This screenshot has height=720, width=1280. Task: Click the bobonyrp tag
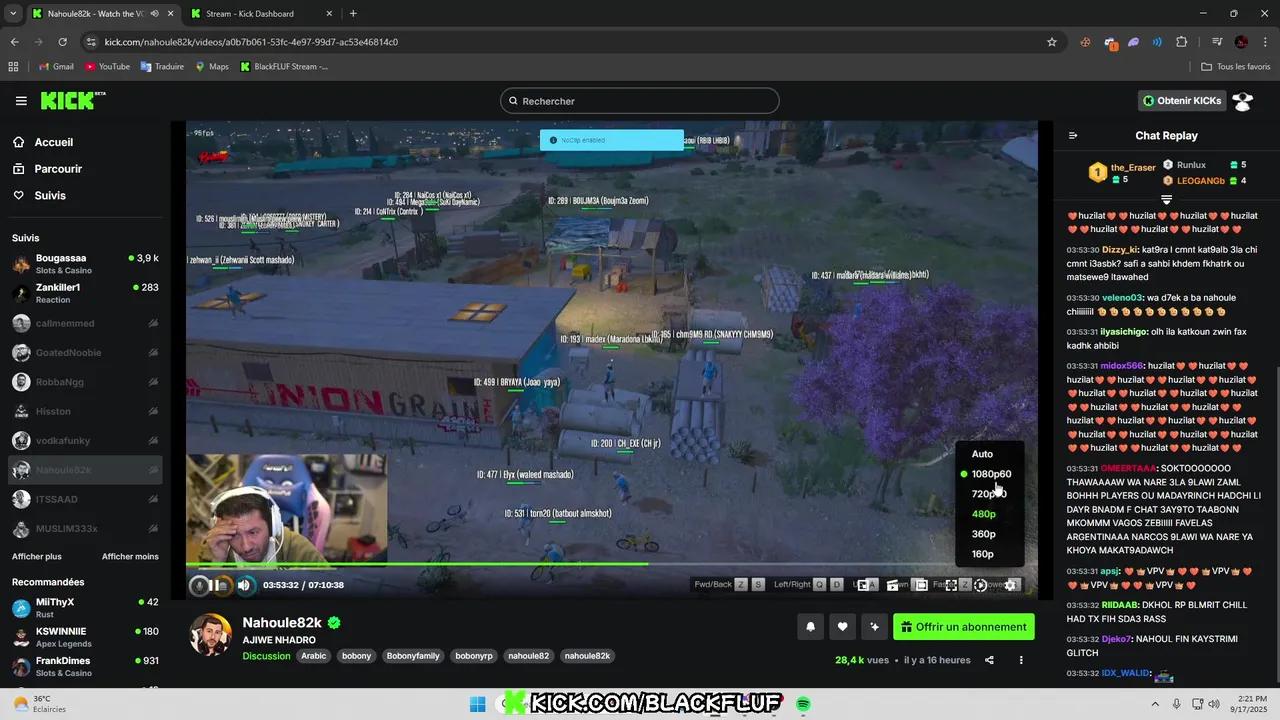(474, 656)
